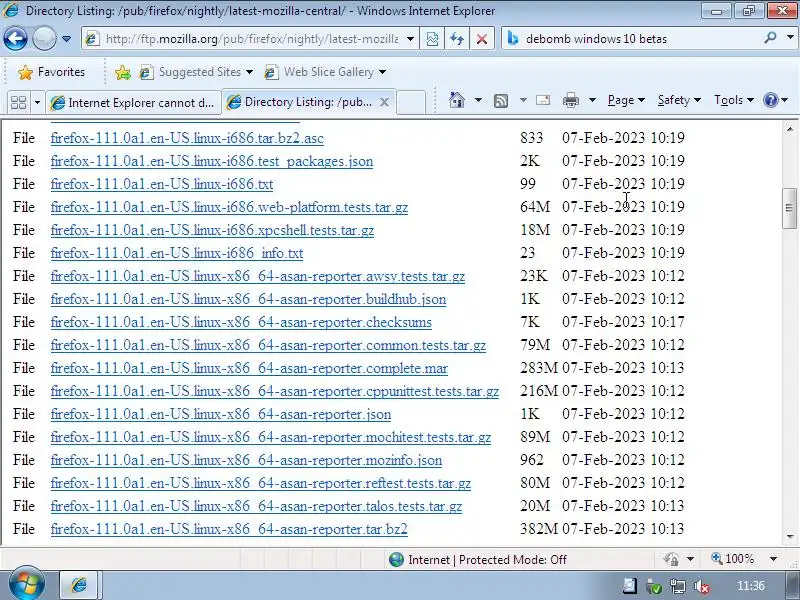Viewport: 800px width, 600px height.
Task: Open asan-reporter.buildhub.json link
Action: click(x=248, y=299)
